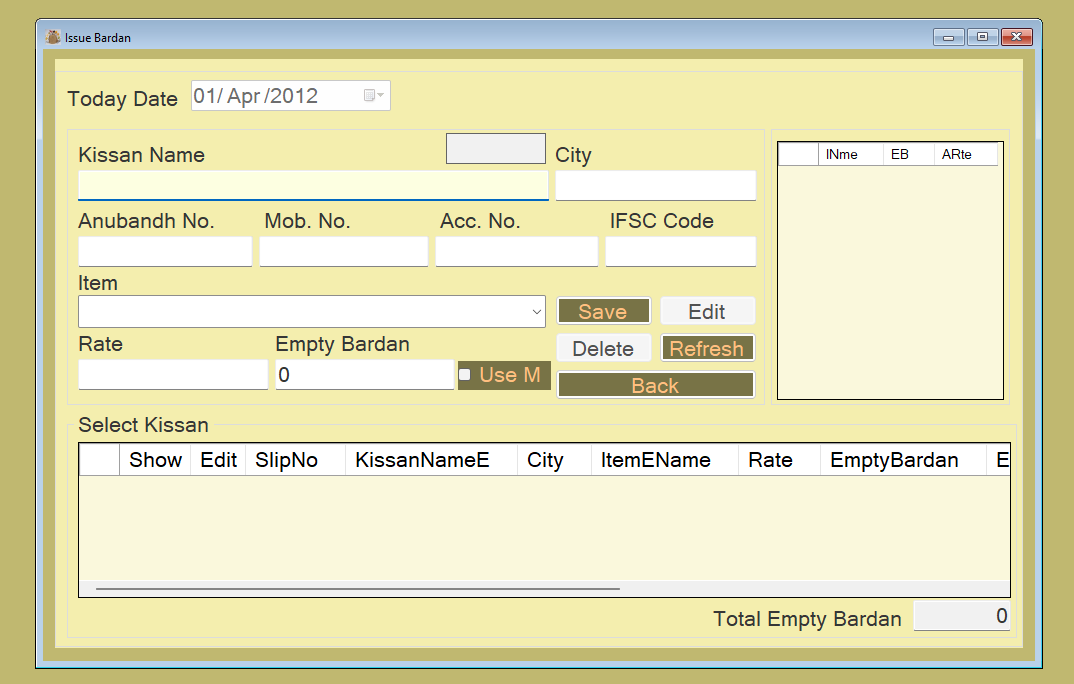
Task: Sort by SlipNo column header
Action: point(295,460)
